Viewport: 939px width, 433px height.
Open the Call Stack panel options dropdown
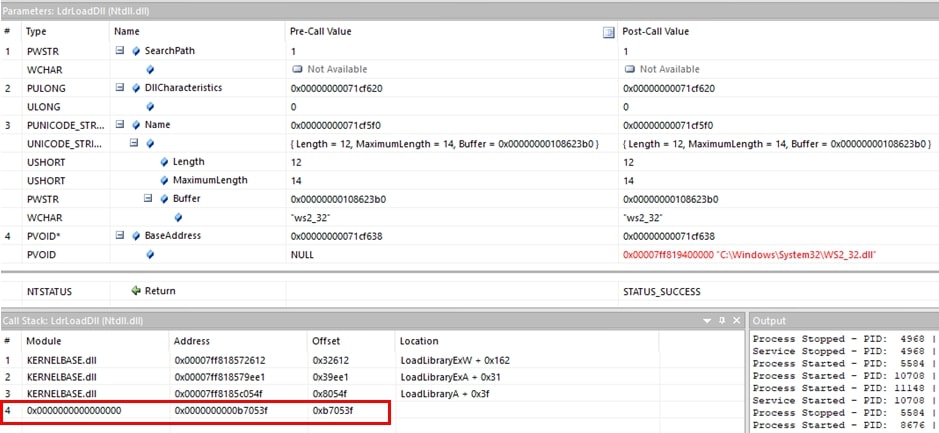pos(707,321)
